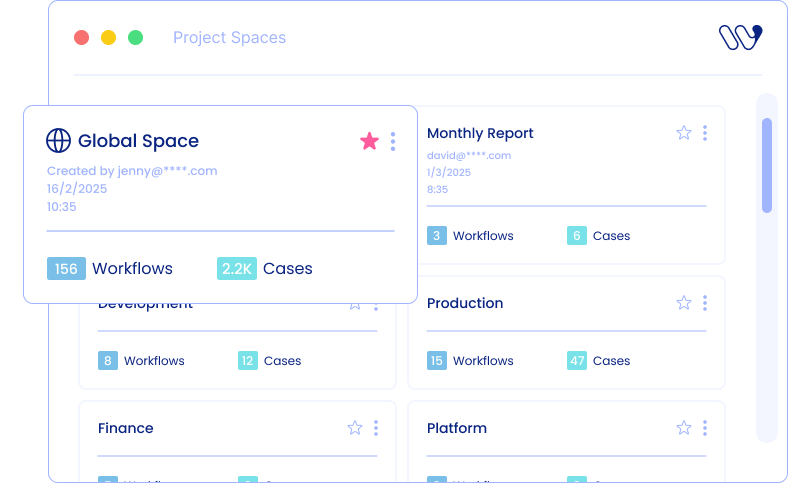810x486 pixels.
Task: Expand the Production more options menu
Action: [x=705, y=303]
